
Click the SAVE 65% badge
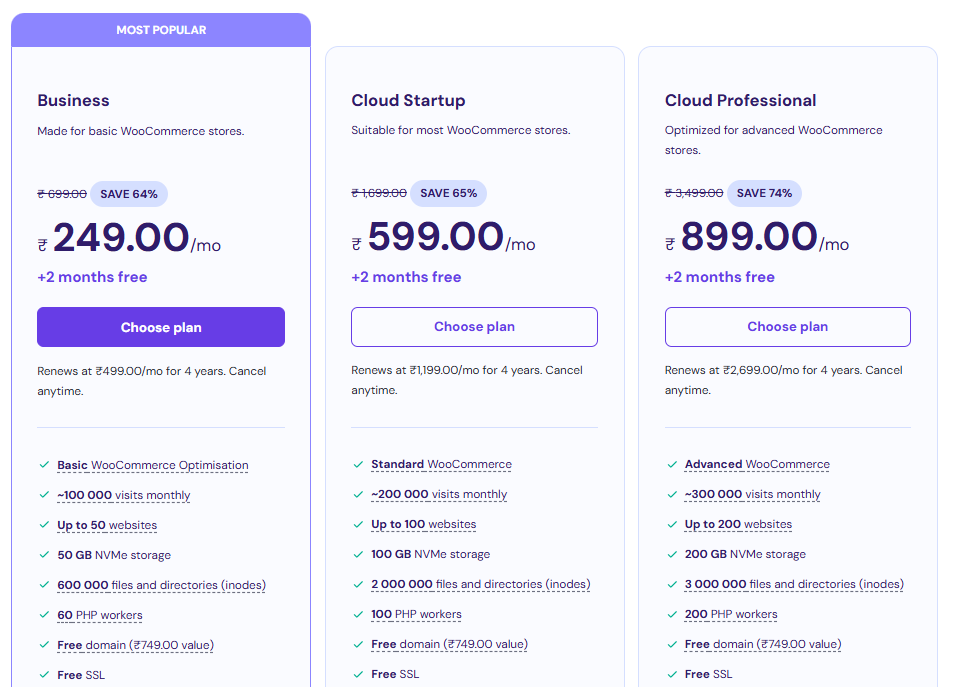tap(448, 193)
